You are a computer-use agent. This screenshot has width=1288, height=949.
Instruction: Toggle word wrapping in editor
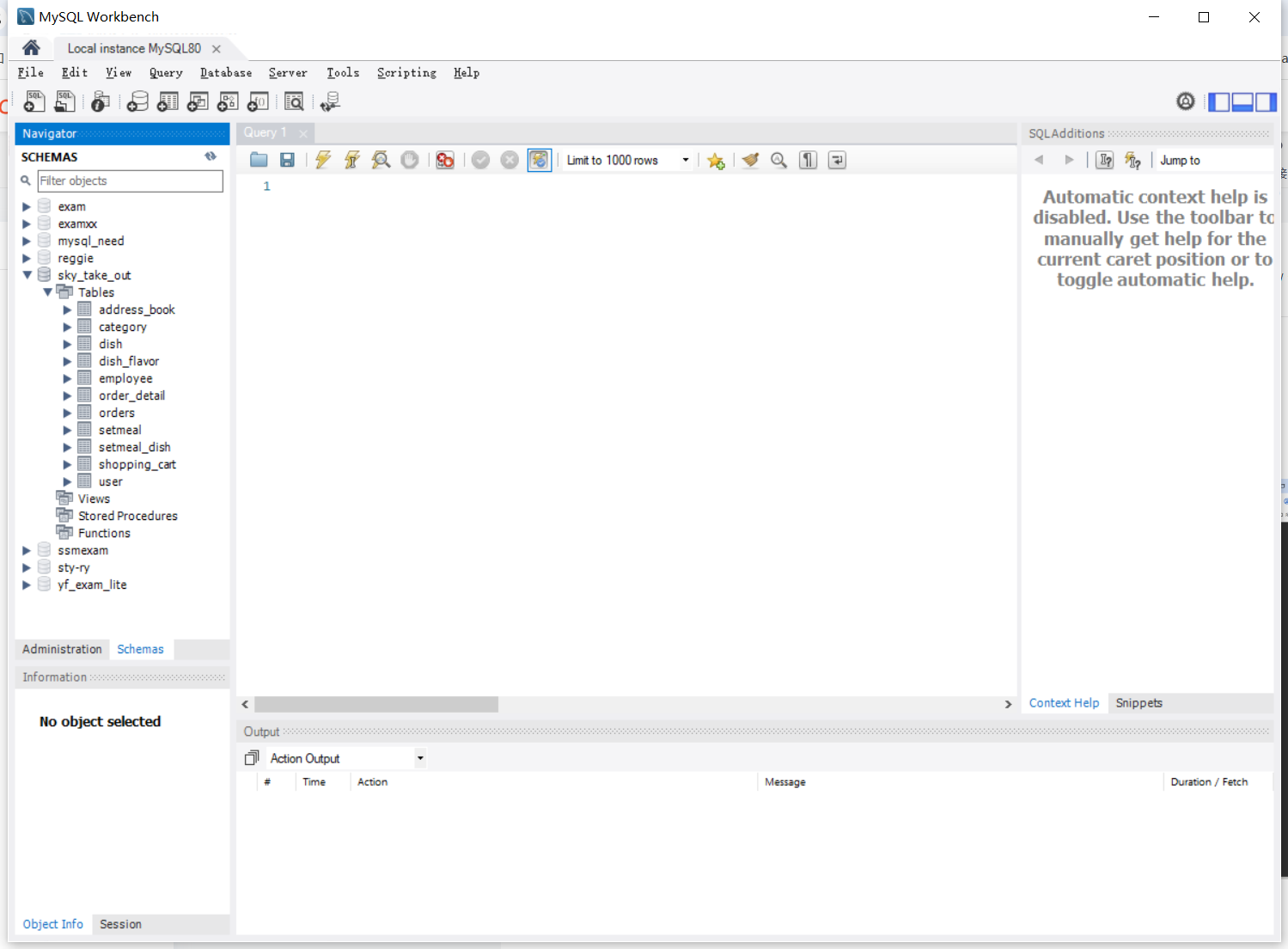point(837,160)
